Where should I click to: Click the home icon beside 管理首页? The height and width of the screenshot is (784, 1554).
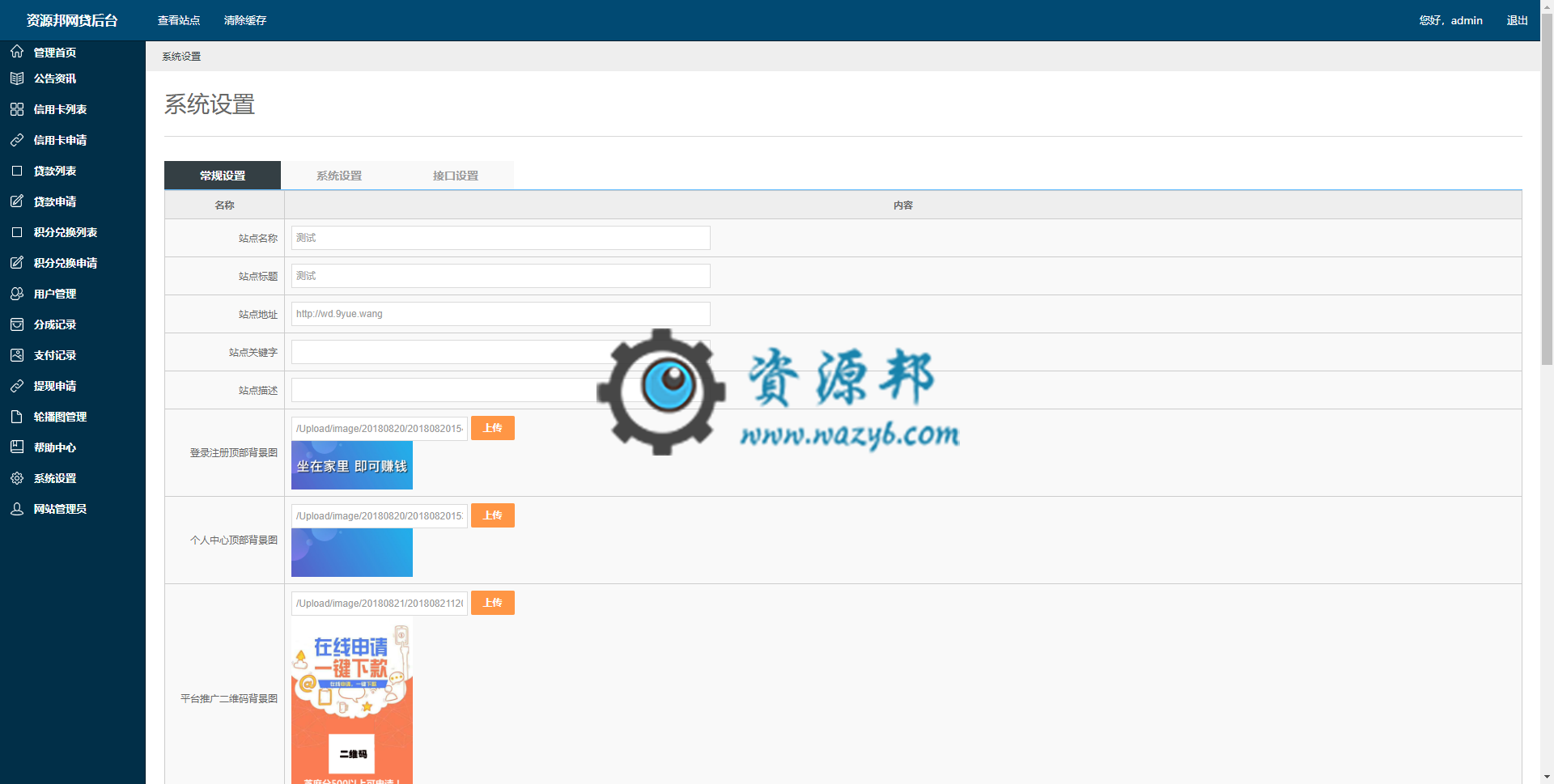tap(17, 52)
